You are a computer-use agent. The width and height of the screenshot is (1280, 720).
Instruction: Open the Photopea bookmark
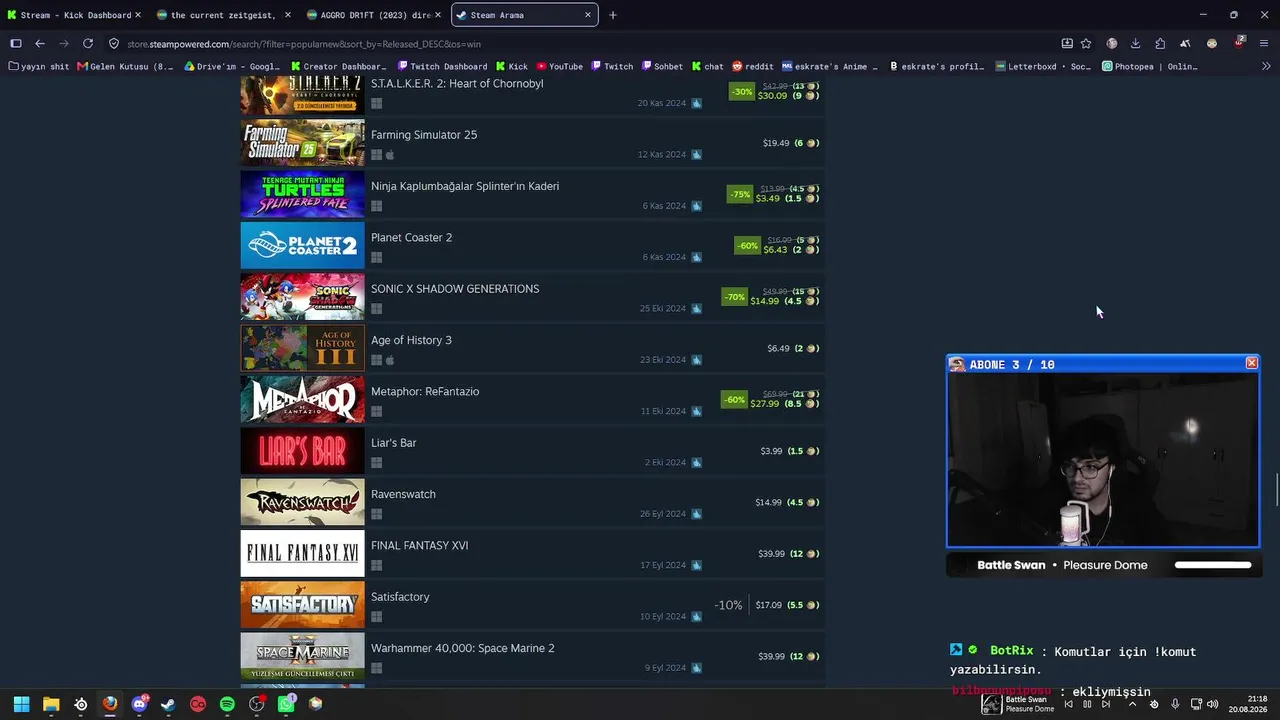(x=1150, y=67)
